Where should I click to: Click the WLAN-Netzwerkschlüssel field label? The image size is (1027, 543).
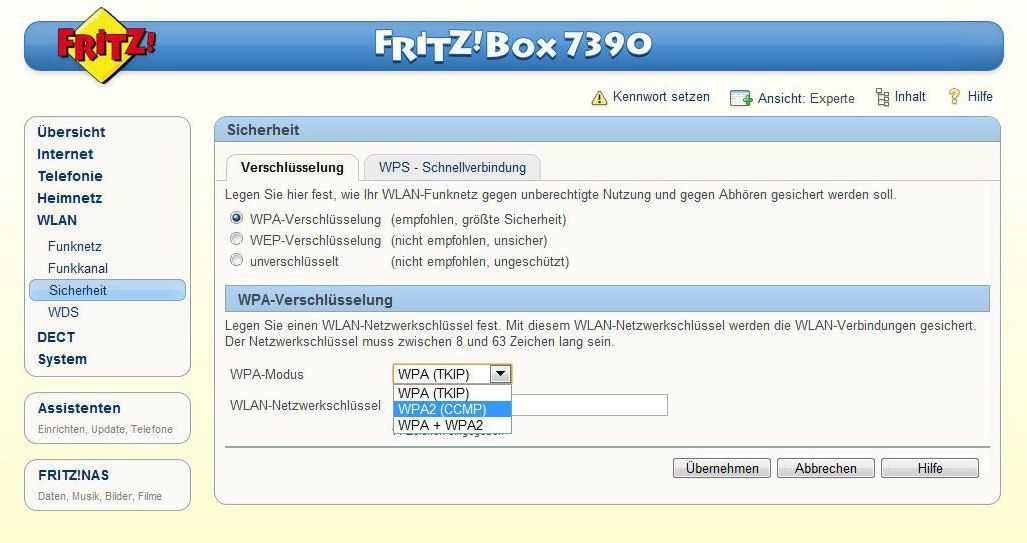305,405
